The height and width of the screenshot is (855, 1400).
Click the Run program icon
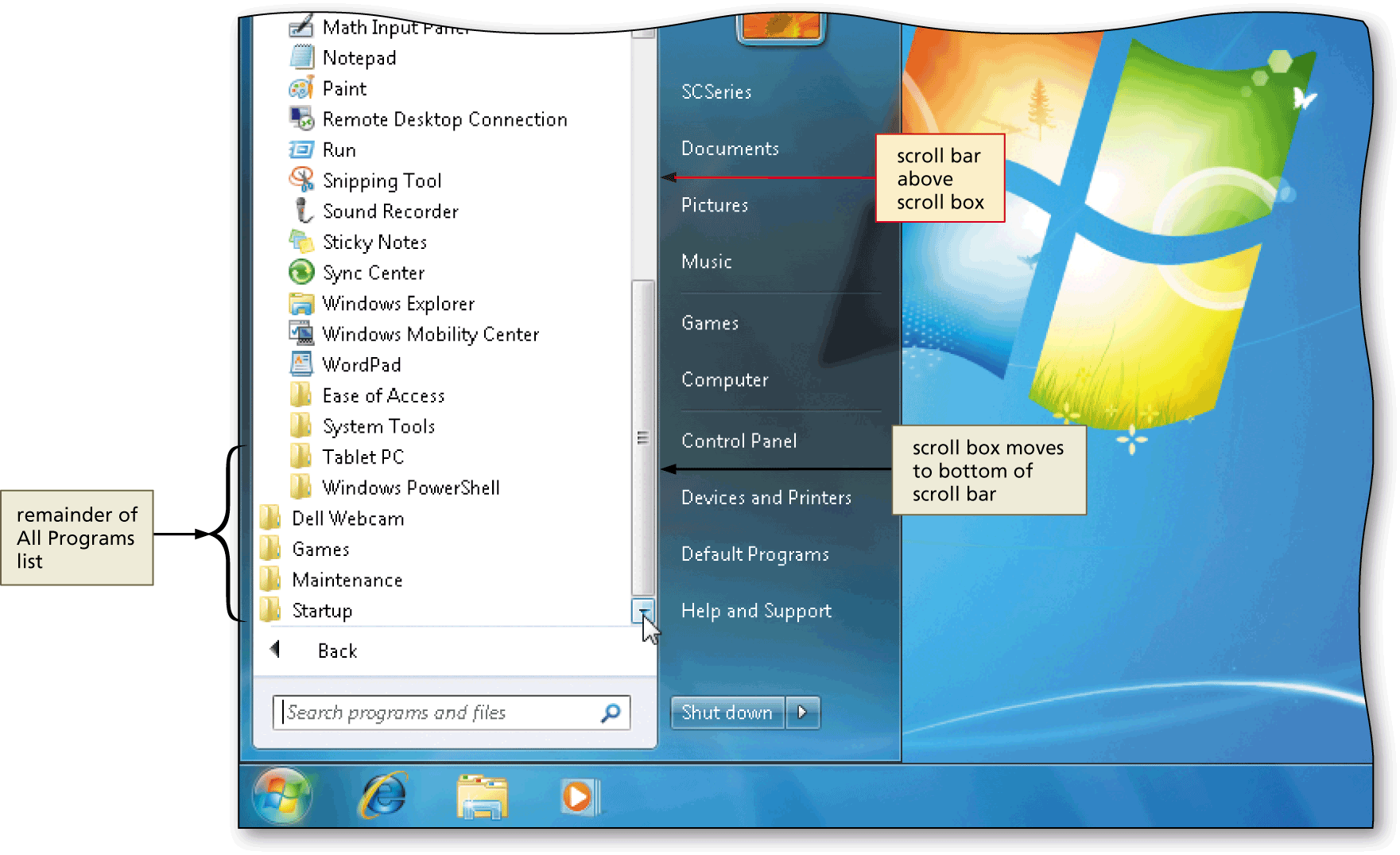coord(301,150)
